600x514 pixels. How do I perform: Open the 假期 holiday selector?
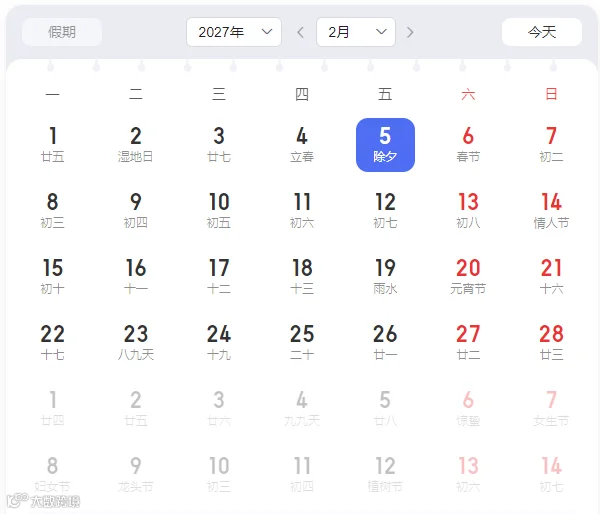click(62, 32)
